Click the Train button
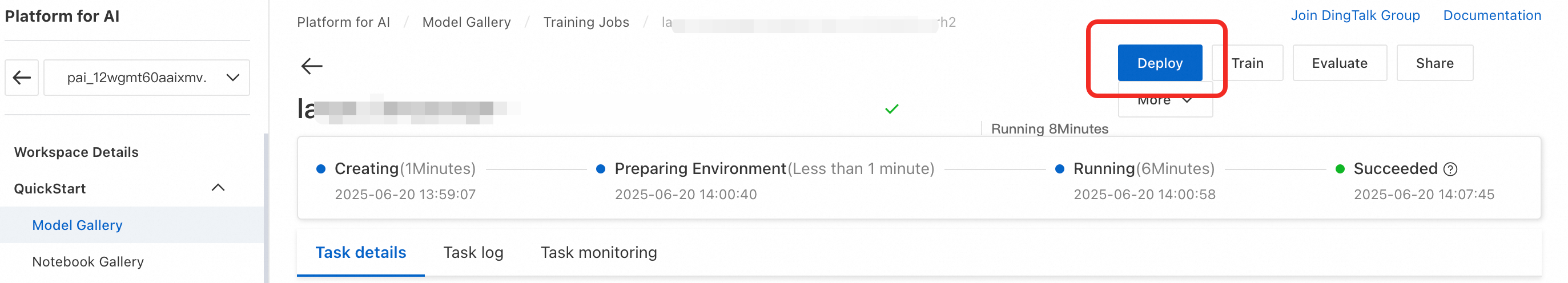1568x283 pixels. point(1247,63)
